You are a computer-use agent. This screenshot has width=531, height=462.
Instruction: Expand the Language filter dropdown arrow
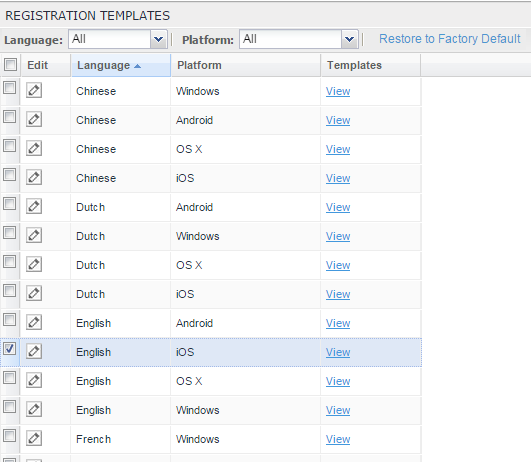158,39
